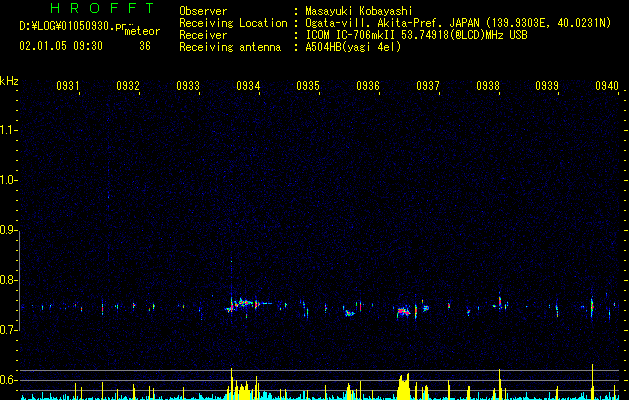Screen dimensions: 629x400
Task: Click the 0.9 kHz axis label
Action: click(x=8, y=230)
